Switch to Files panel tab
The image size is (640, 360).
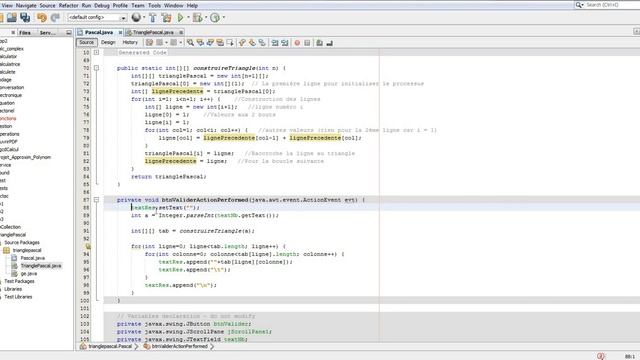pos(25,32)
